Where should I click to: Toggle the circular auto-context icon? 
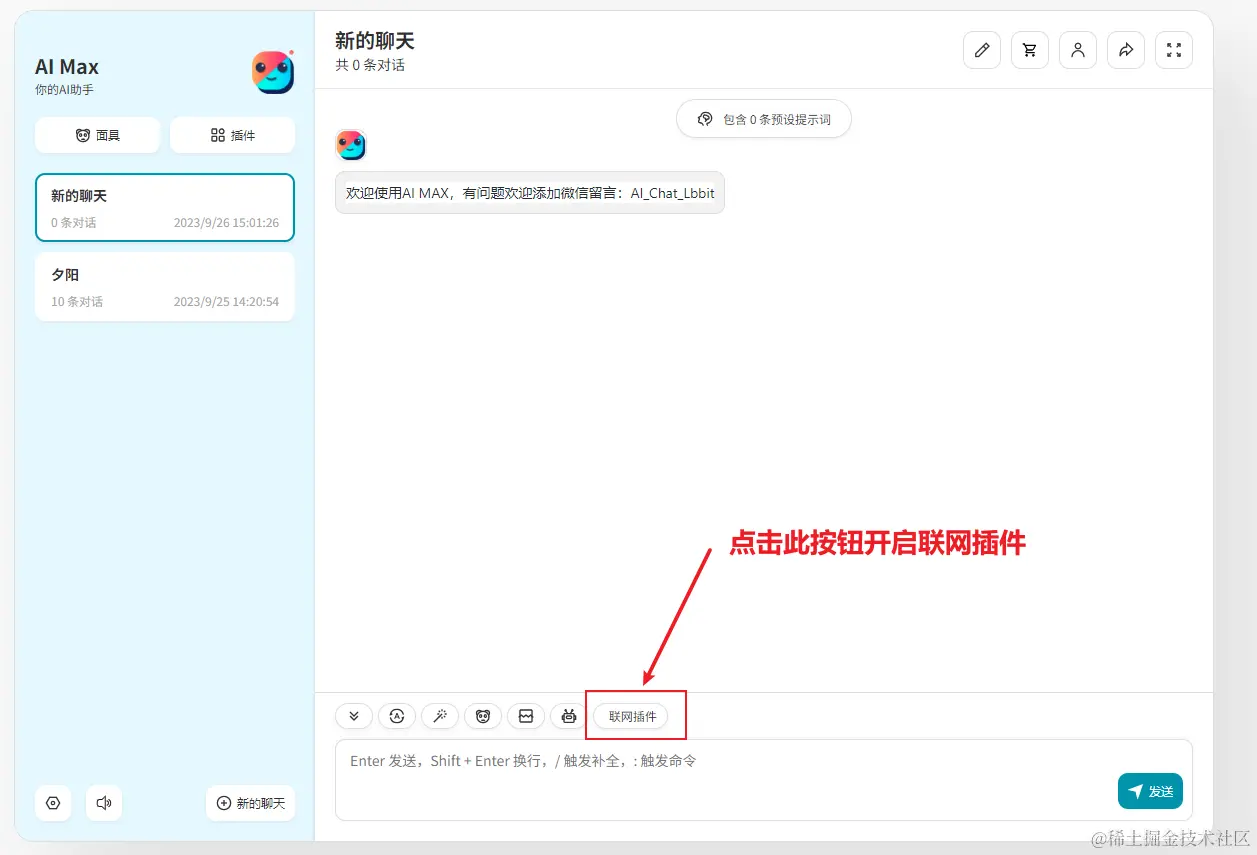(397, 716)
